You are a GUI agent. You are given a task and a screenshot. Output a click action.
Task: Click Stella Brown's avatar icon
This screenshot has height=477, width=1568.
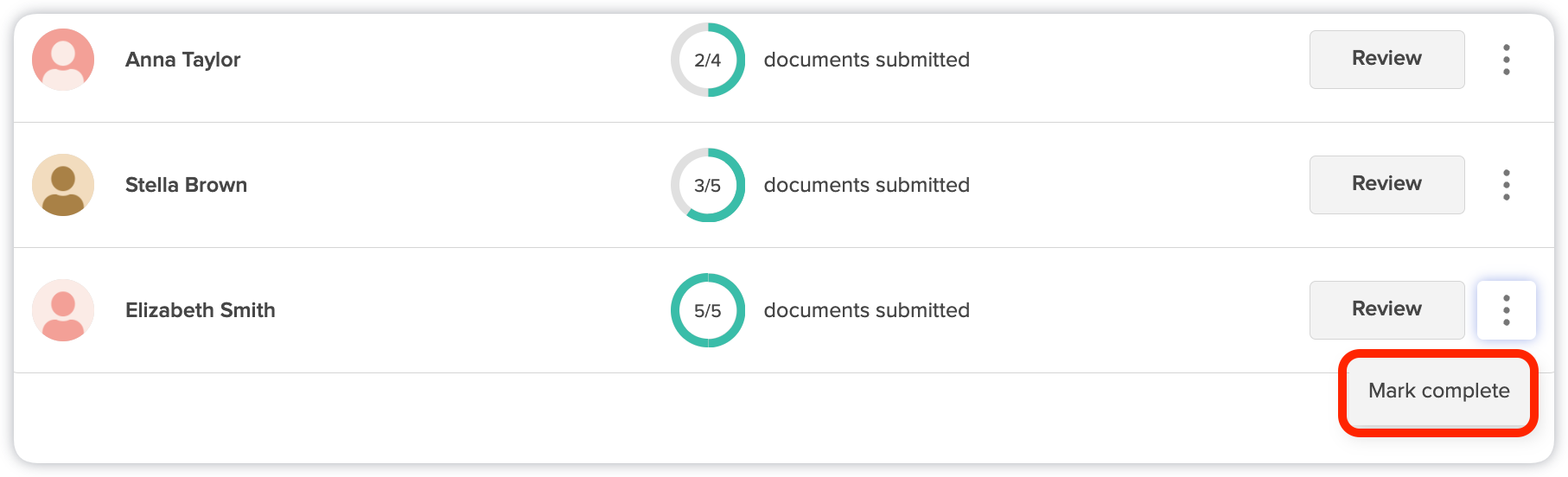click(x=63, y=185)
